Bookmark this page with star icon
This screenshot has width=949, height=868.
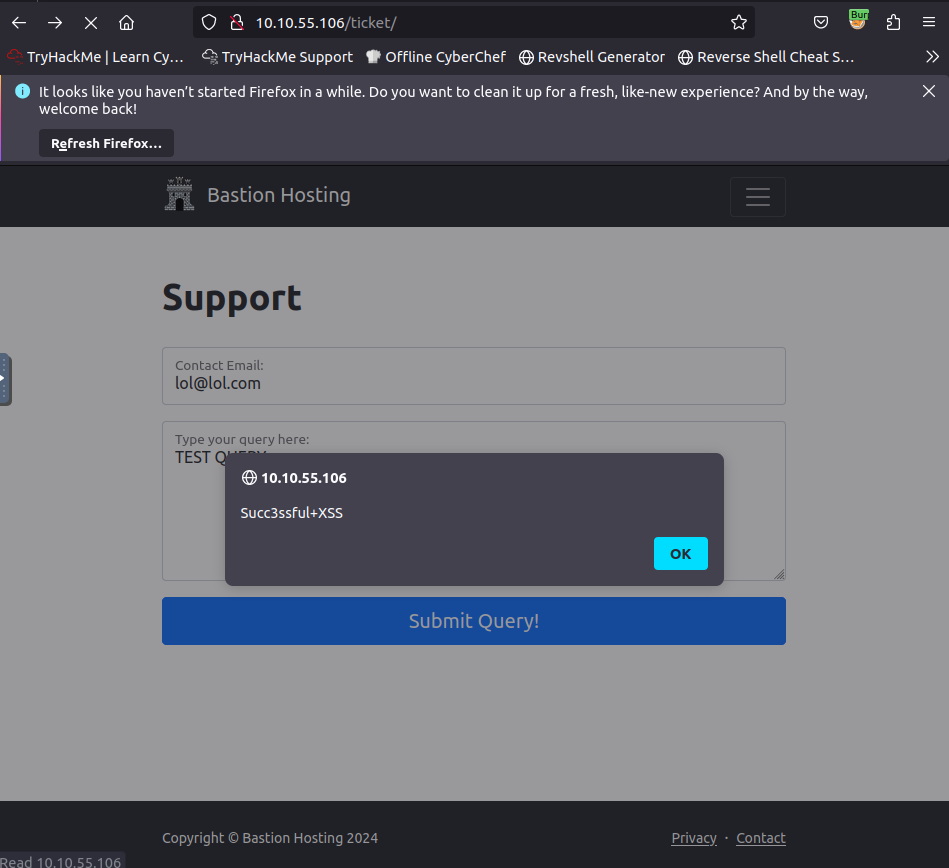point(738,22)
